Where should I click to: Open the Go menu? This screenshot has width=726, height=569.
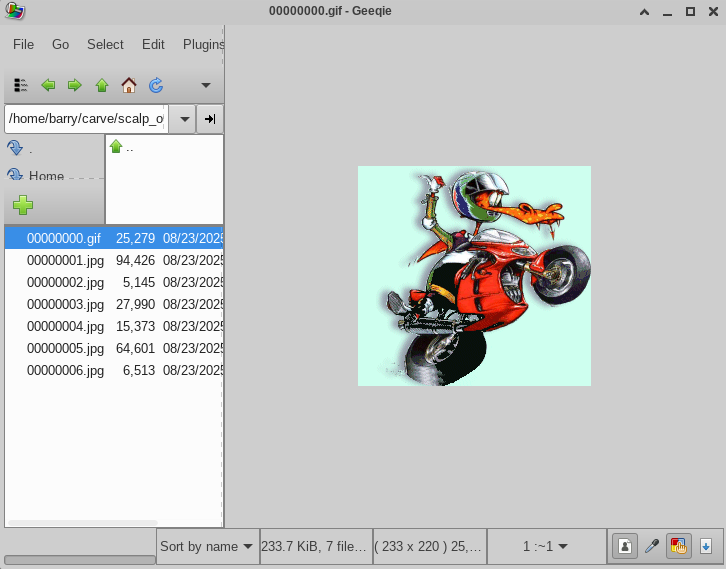[60, 44]
